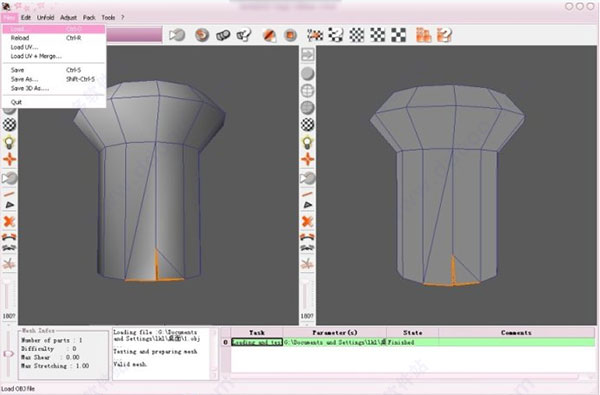
Task: Toggle solid grey sphere in right viewport toolbar
Action: click(308, 73)
